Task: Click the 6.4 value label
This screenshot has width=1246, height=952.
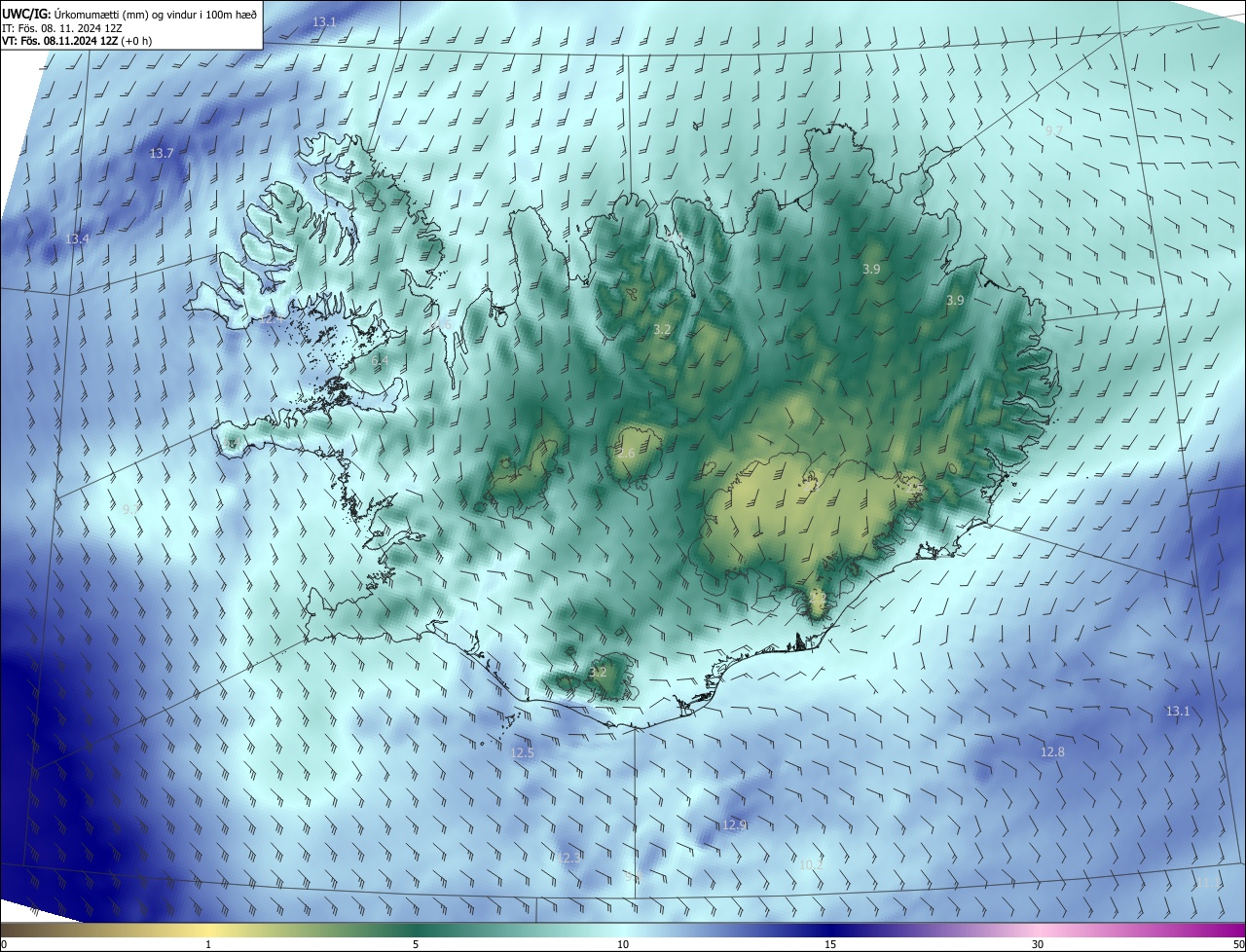Action: click(x=380, y=360)
